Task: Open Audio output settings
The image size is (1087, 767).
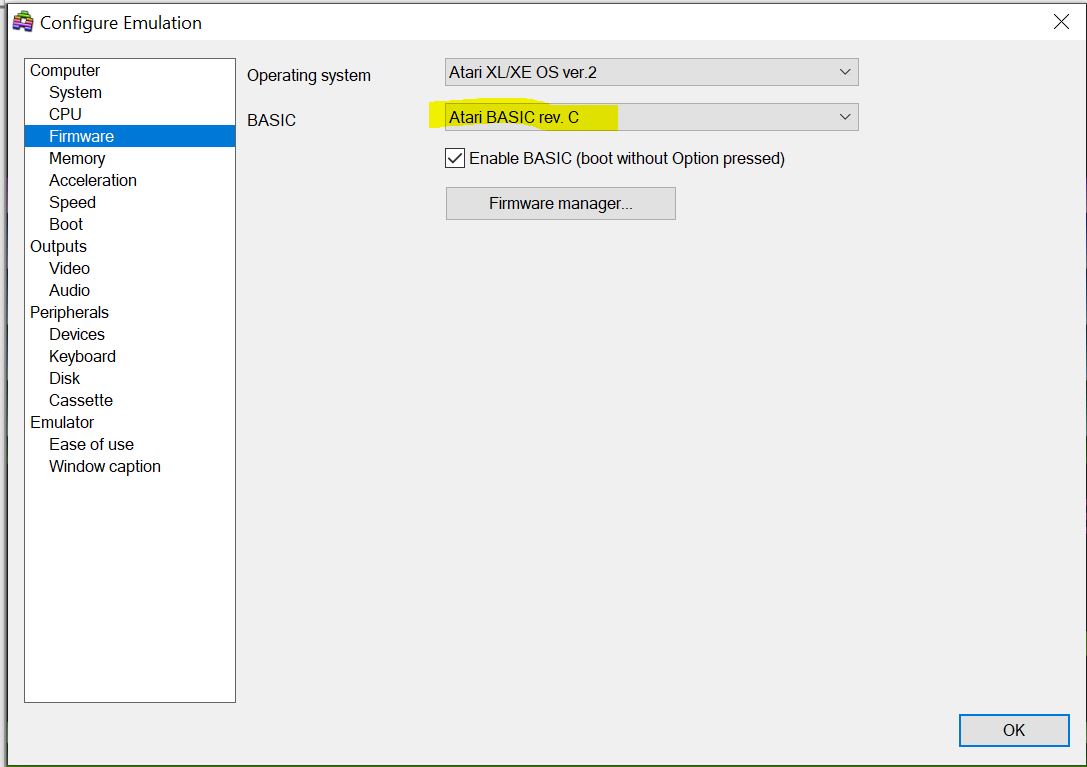Action: (x=69, y=290)
